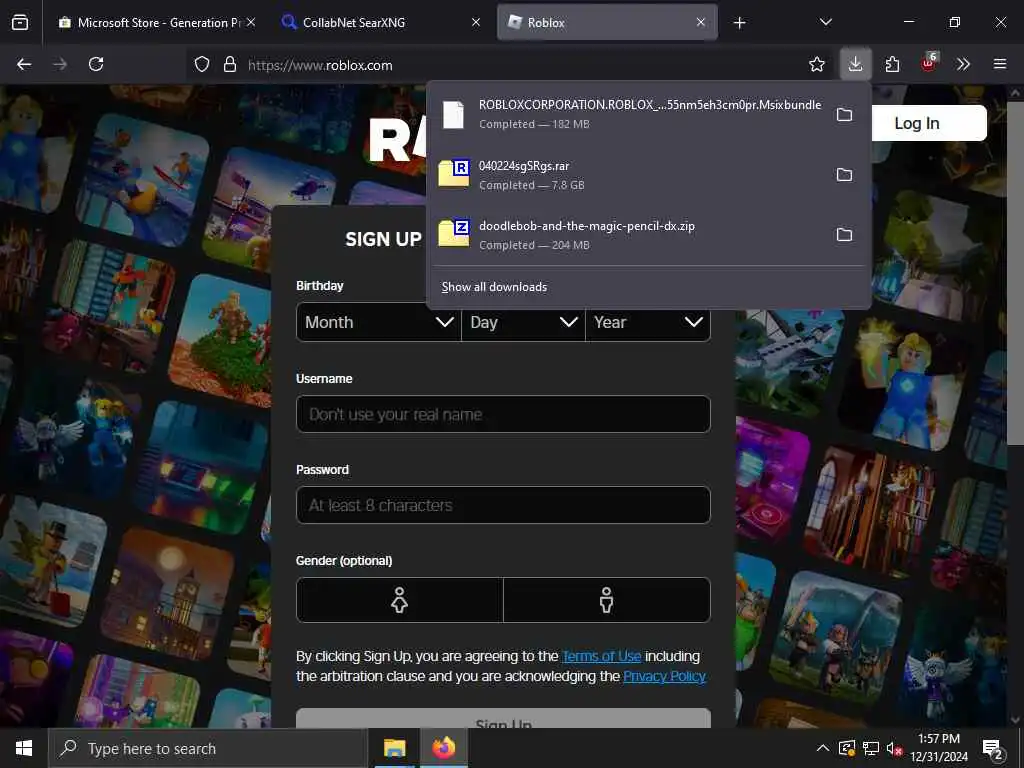The width and height of the screenshot is (1024, 768).
Task: Open the network tray icon
Action: point(871,748)
